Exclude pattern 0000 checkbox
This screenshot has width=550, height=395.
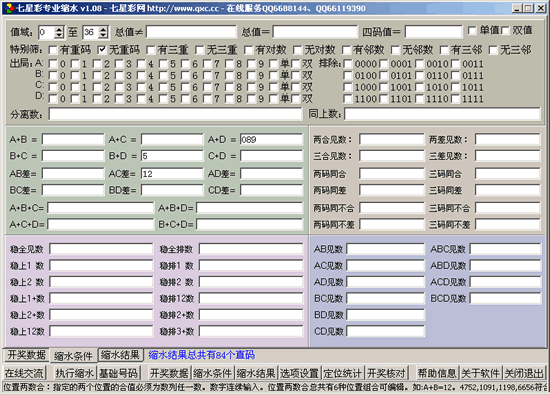pos(348,64)
